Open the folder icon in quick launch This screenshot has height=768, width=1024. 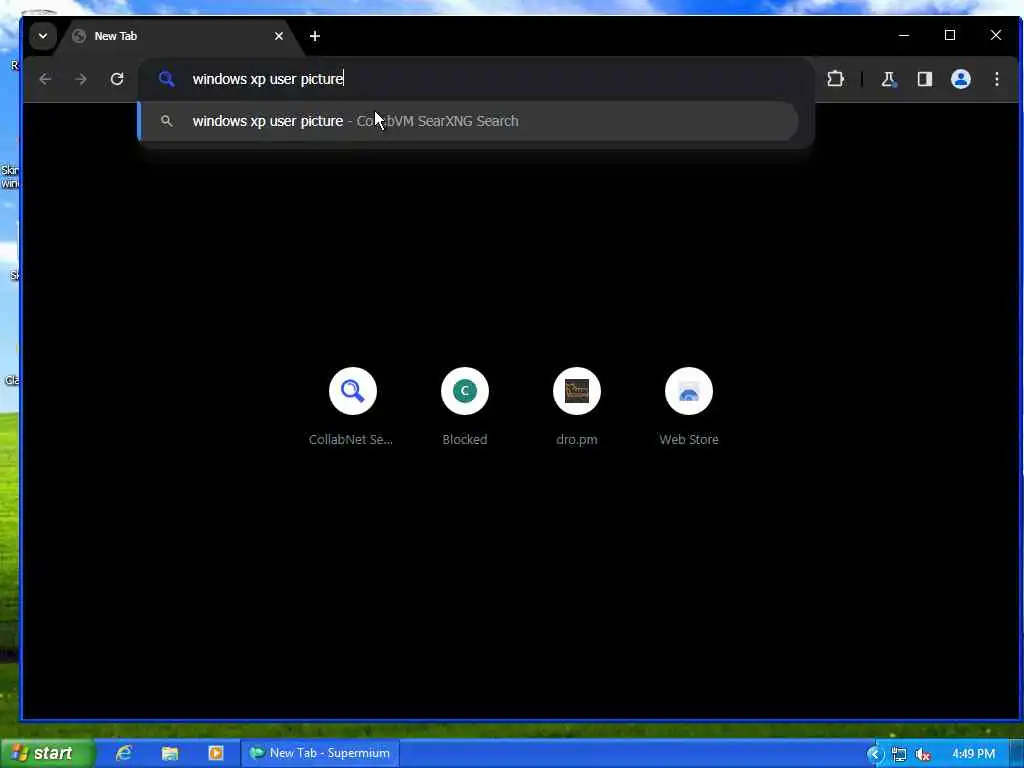[170, 753]
